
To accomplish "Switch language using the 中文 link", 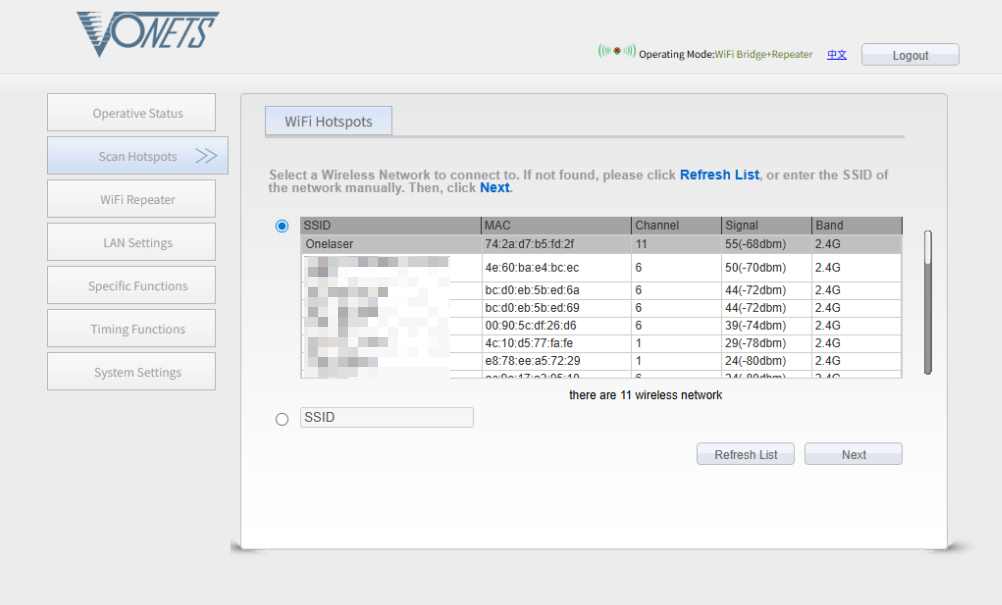I will pos(836,55).
